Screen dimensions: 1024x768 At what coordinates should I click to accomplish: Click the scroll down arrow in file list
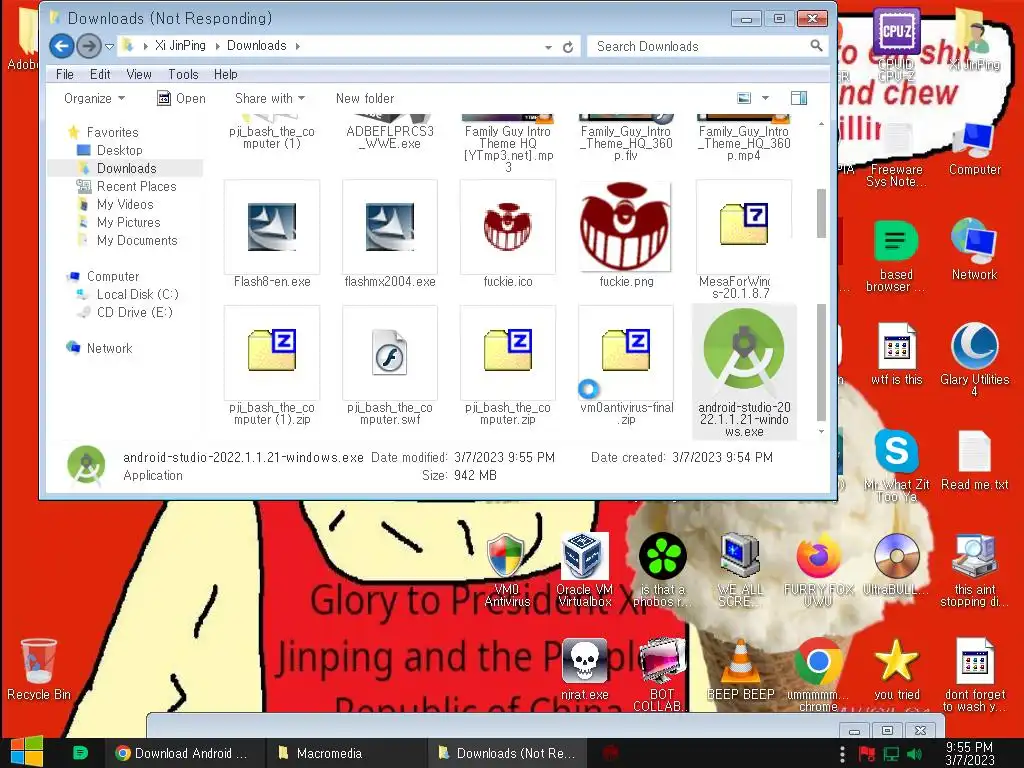tap(821, 432)
